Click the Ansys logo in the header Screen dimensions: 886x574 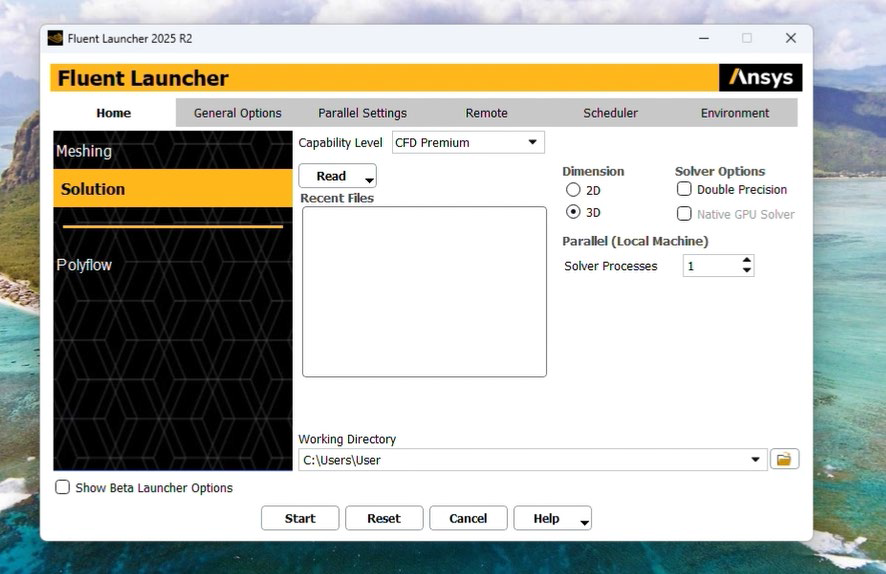(760, 78)
